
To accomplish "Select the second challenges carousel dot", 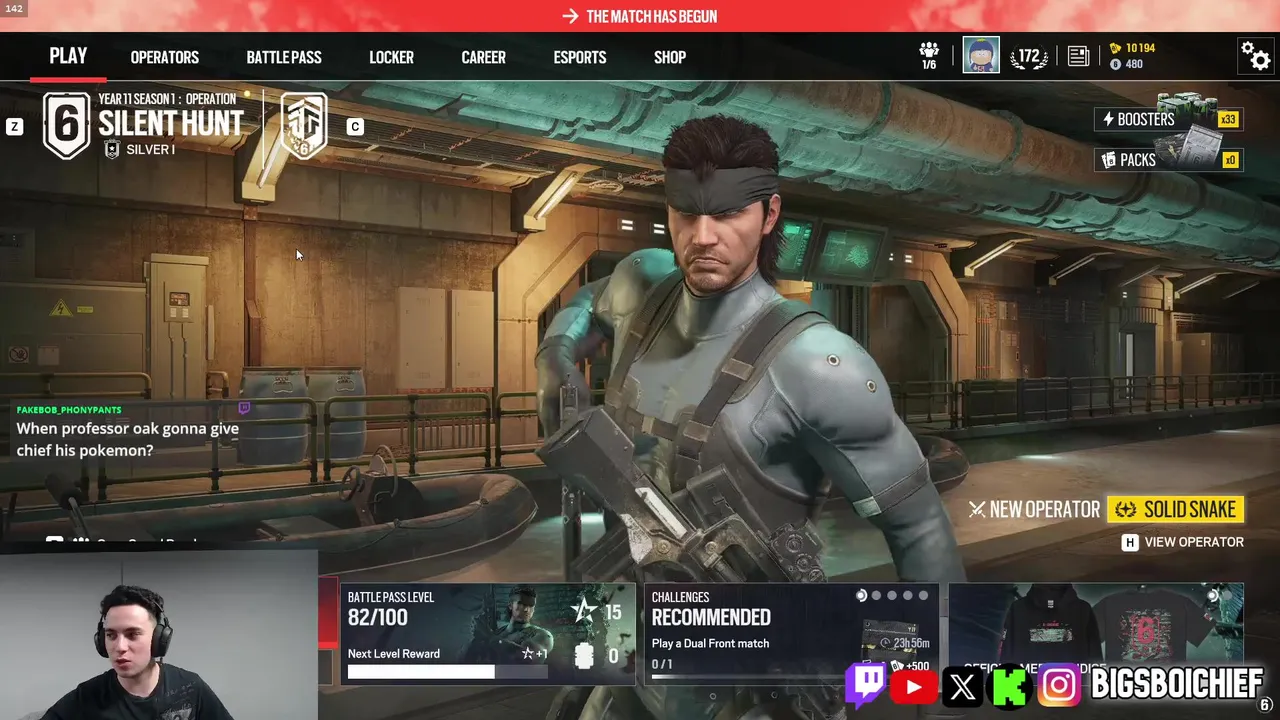I will pyautogui.click(x=877, y=596).
